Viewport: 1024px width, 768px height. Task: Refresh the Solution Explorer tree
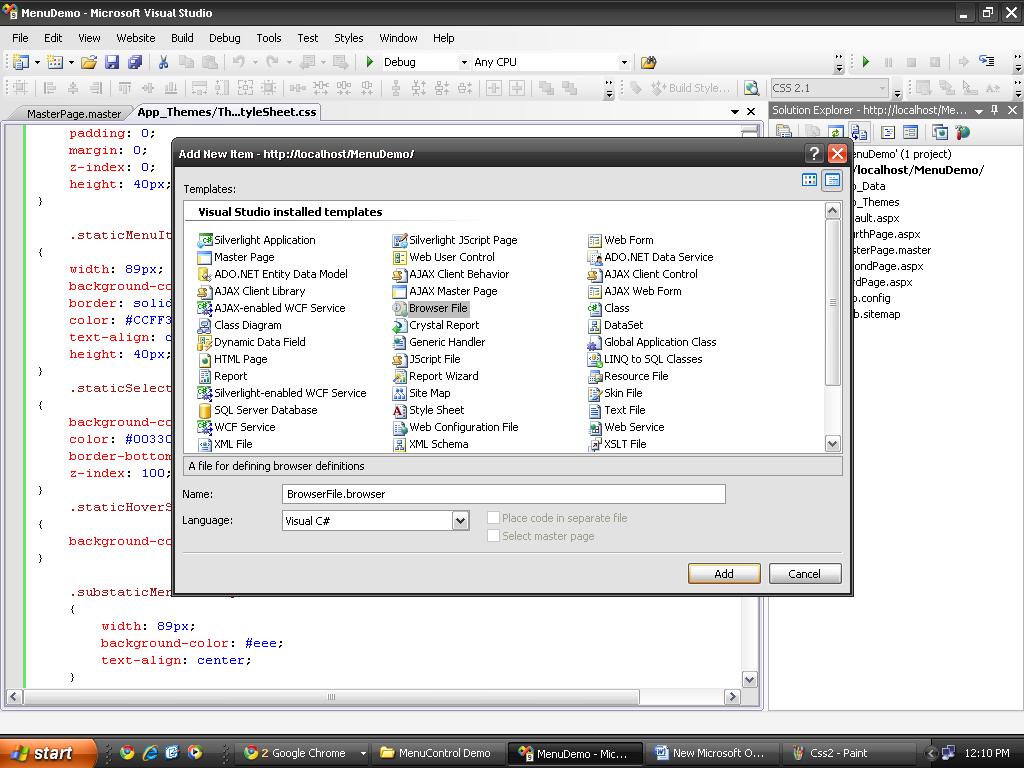(835, 133)
